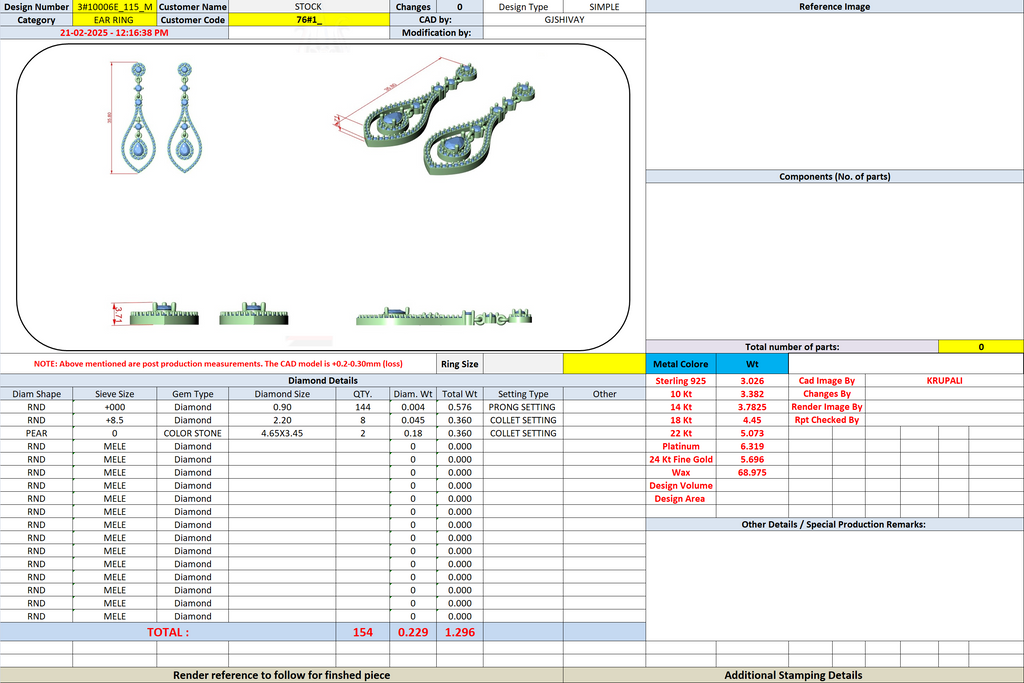Image resolution: width=1024 pixels, height=683 pixels.
Task: Select the +8.5 sieve size cell
Action: pos(114,420)
